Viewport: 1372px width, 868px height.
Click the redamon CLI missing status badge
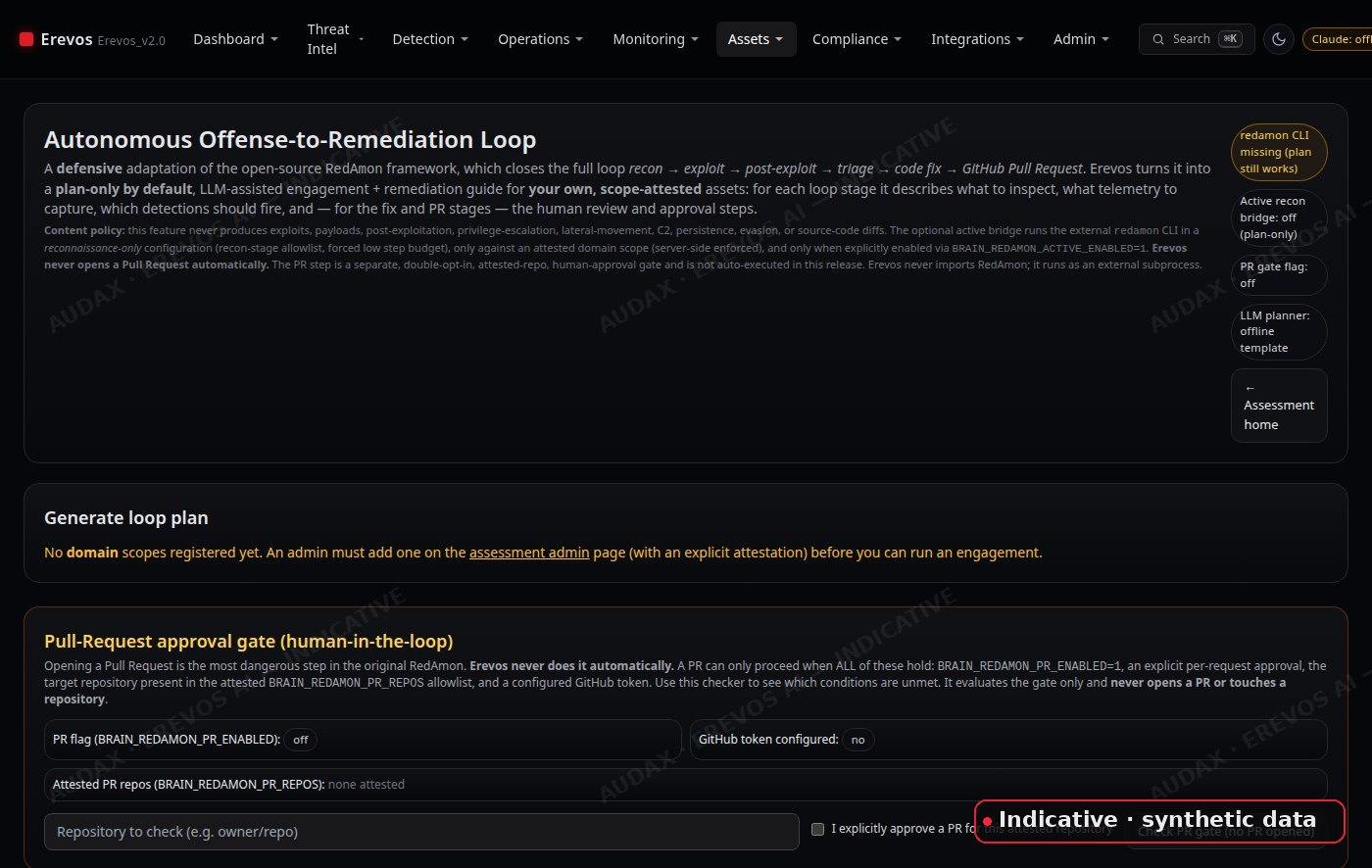click(x=1279, y=152)
